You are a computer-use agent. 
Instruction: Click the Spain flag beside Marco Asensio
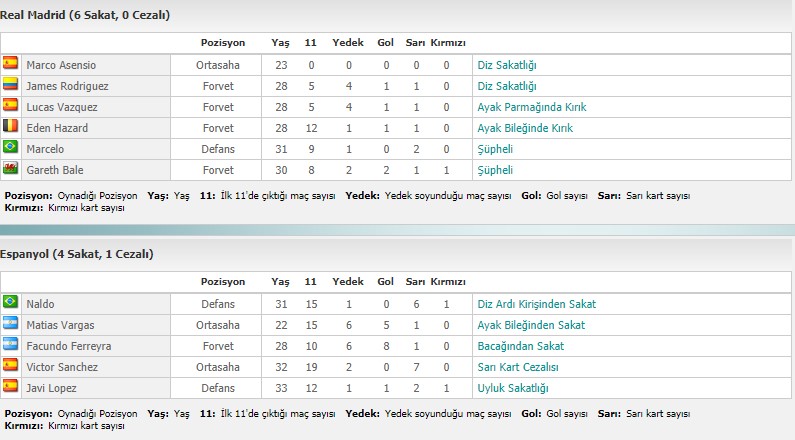[x=10, y=63]
